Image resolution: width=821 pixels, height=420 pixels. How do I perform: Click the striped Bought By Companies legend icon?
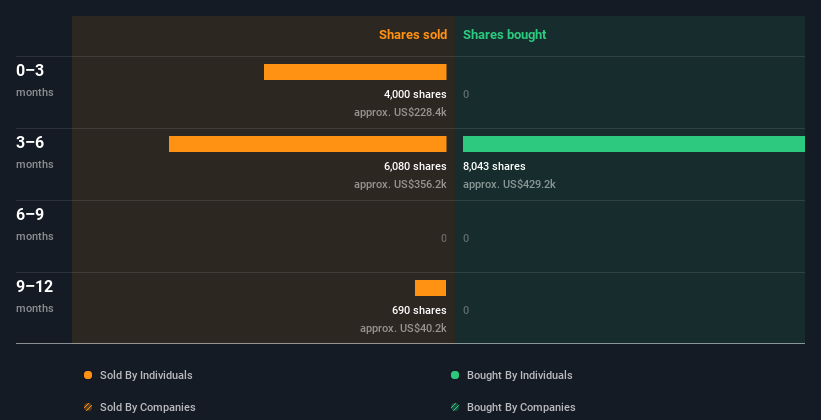pyautogui.click(x=455, y=407)
